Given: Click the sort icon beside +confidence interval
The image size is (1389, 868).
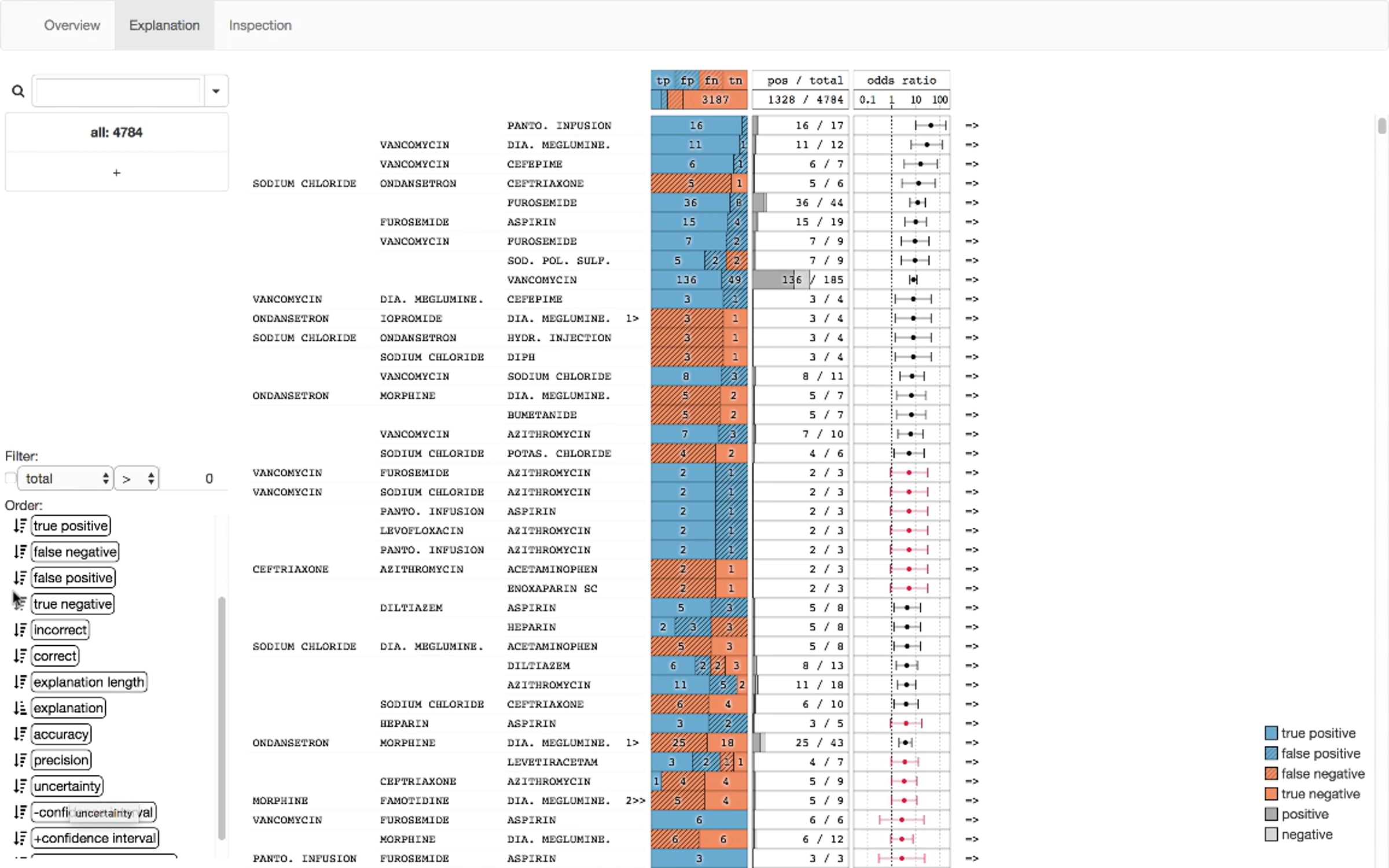Looking at the screenshot, I should point(20,838).
